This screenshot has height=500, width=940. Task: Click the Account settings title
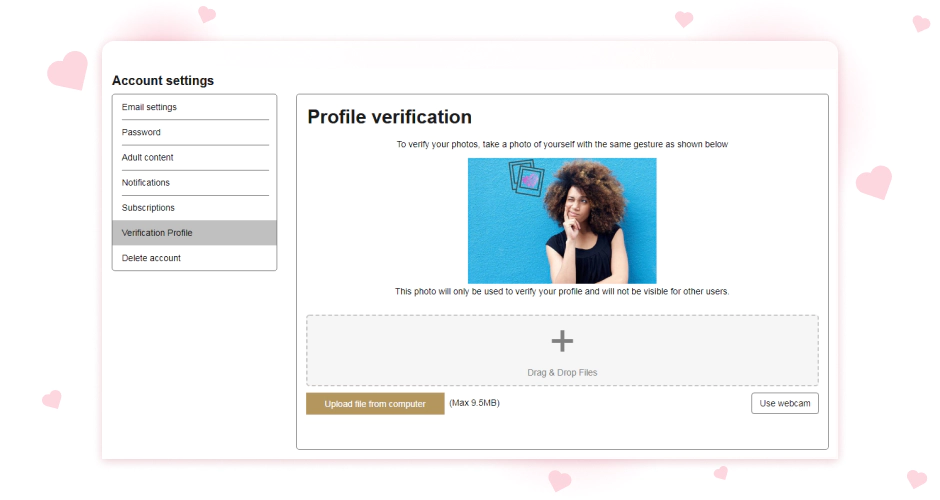(163, 81)
